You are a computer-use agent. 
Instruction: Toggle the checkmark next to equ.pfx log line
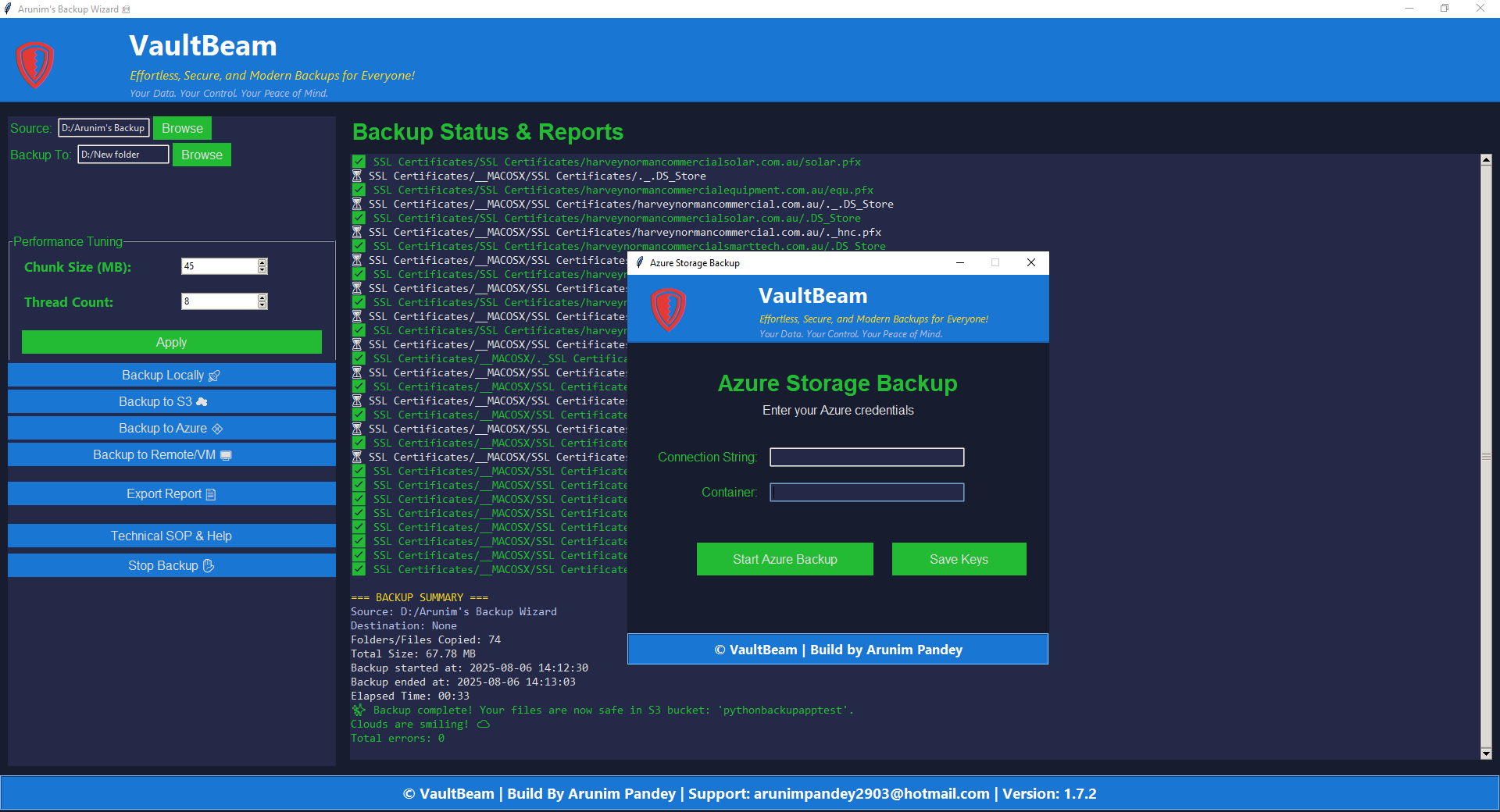point(359,190)
